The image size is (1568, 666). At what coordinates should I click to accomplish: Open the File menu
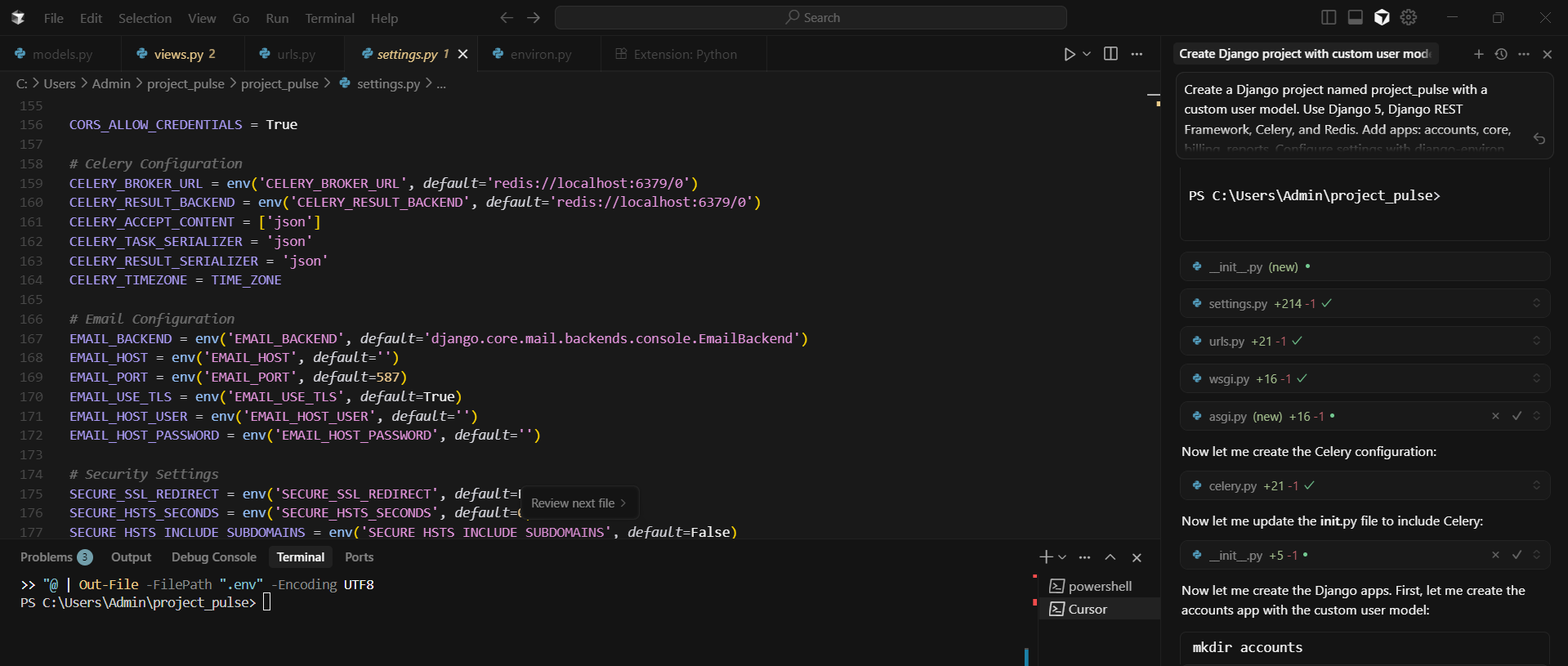point(54,18)
